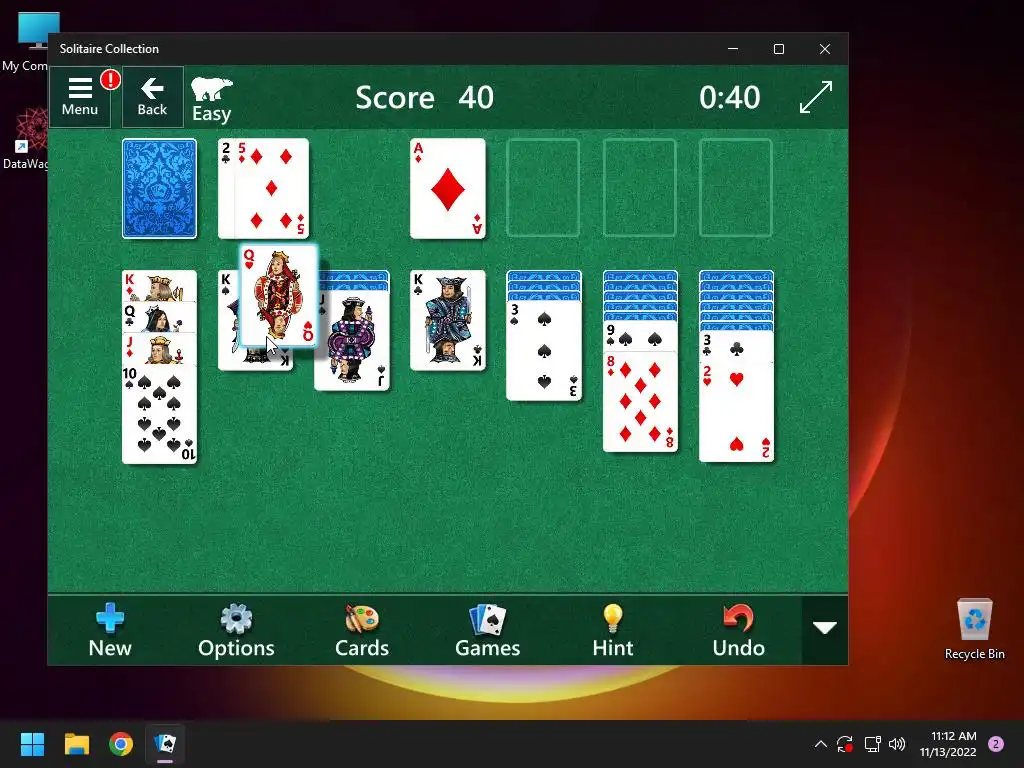Screen dimensions: 1024x768
Task: Click the third empty foundation slot
Action: pos(639,189)
